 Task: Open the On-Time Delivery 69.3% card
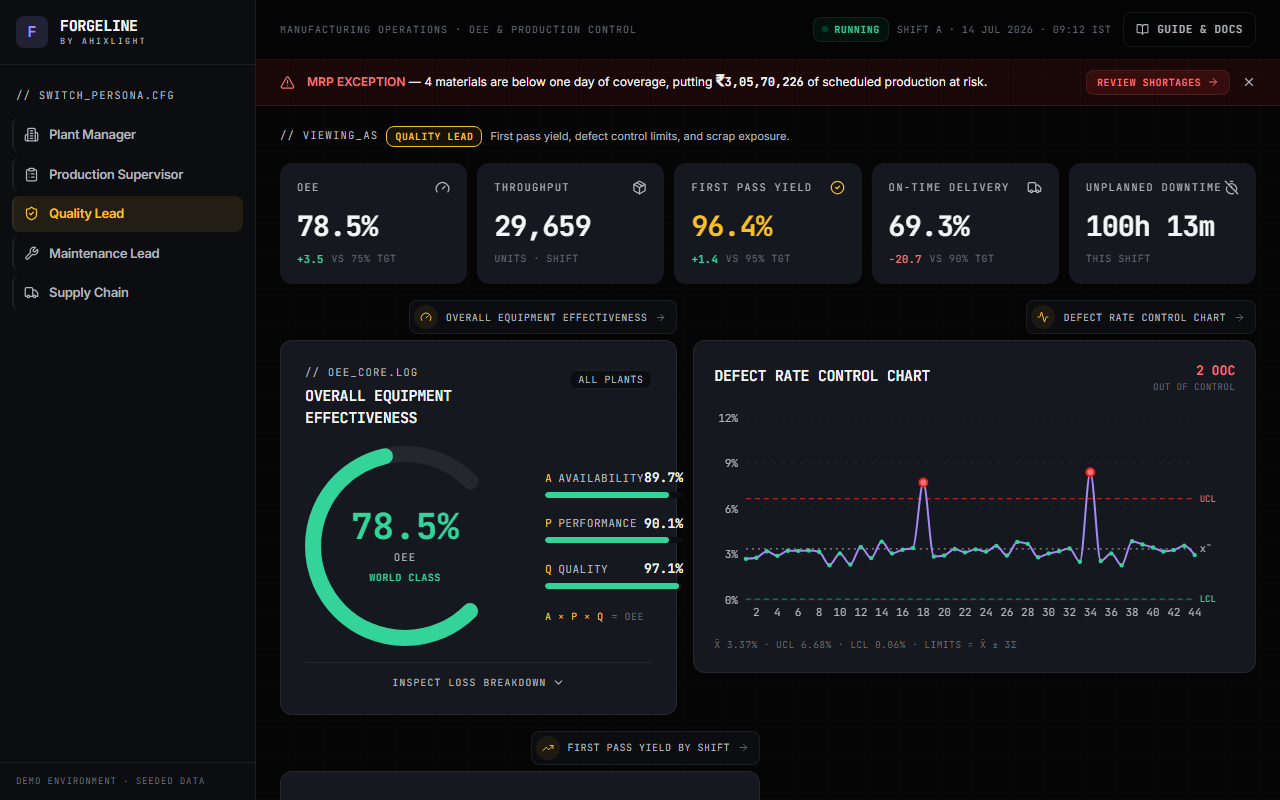965,223
